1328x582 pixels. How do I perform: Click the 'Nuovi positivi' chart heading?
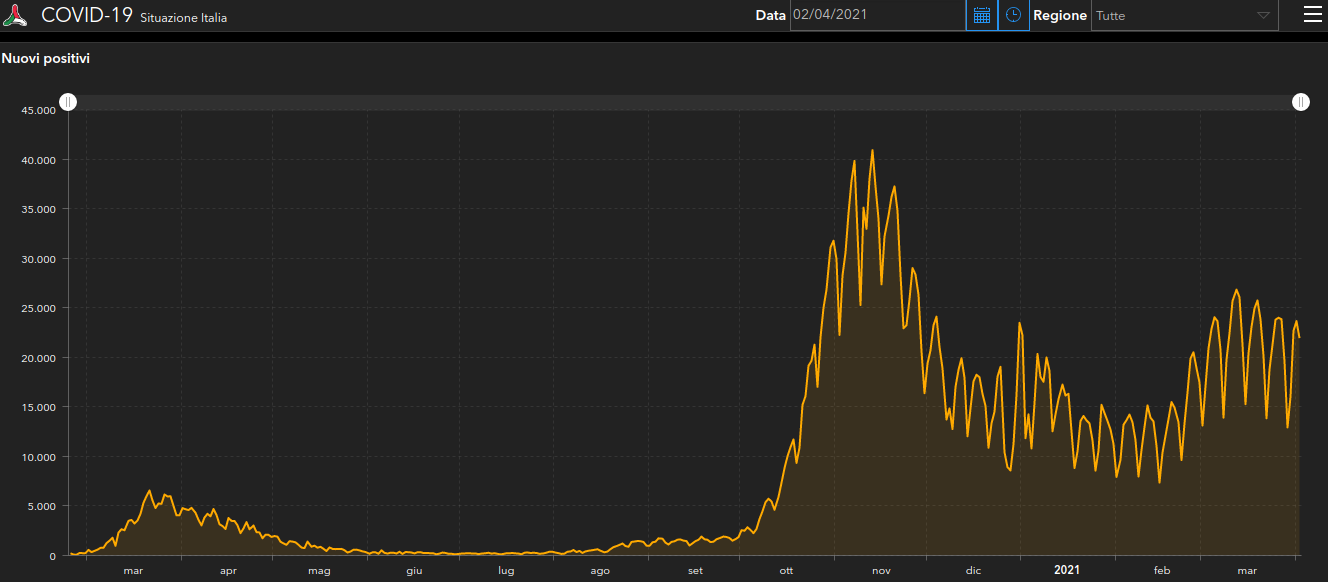point(46,59)
